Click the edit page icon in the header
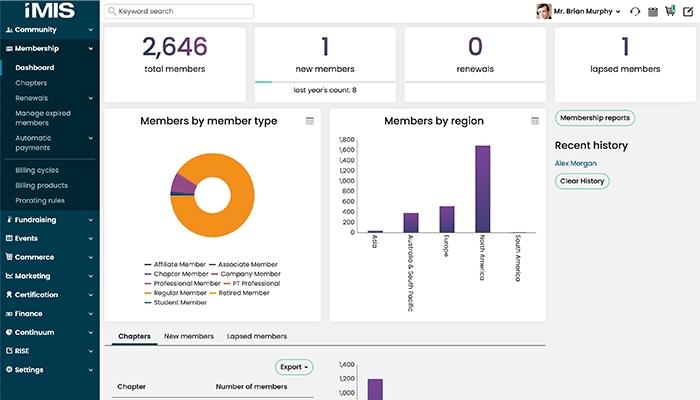This screenshot has width=700, height=400. pyautogui.click(x=688, y=12)
